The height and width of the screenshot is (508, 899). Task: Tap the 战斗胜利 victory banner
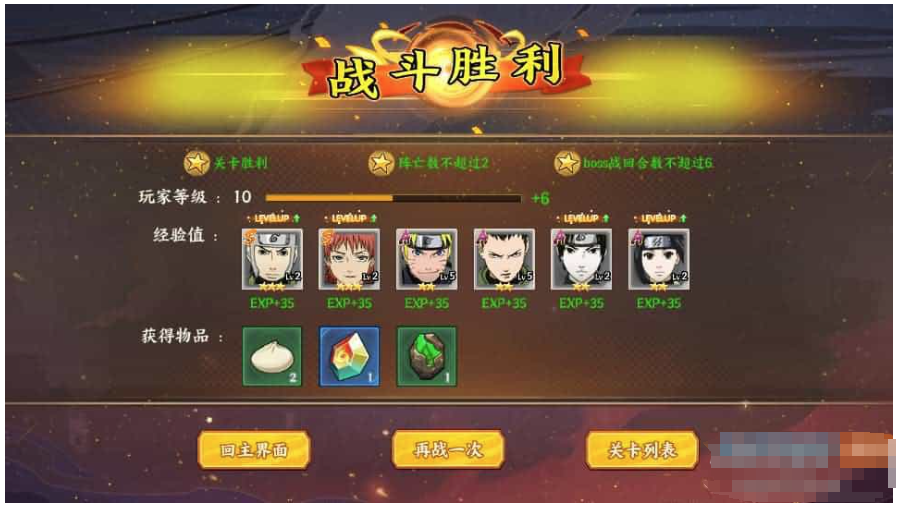click(x=445, y=71)
